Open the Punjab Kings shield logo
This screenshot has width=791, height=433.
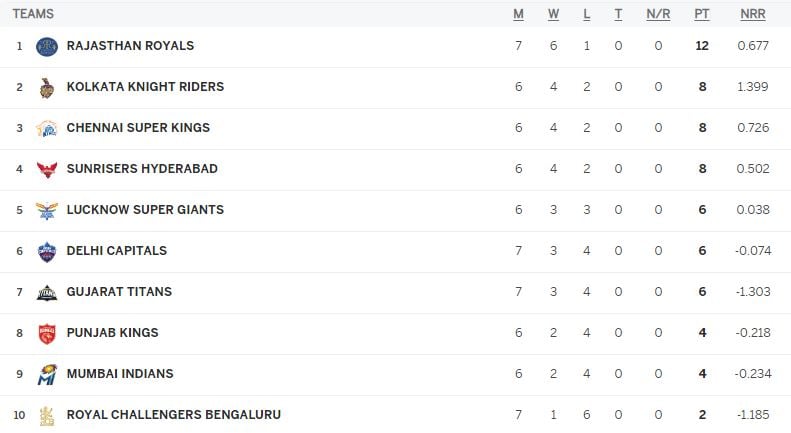point(47,334)
